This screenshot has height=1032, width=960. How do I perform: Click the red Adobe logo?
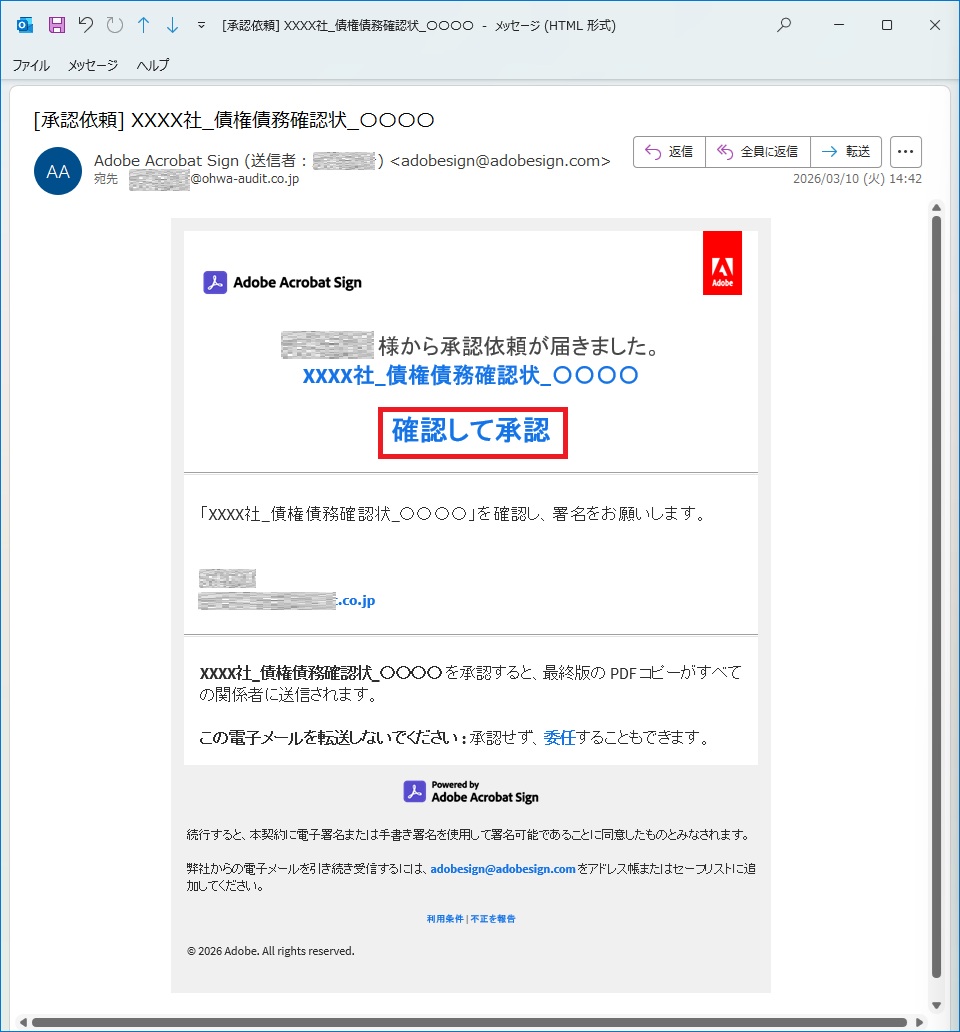(x=722, y=263)
